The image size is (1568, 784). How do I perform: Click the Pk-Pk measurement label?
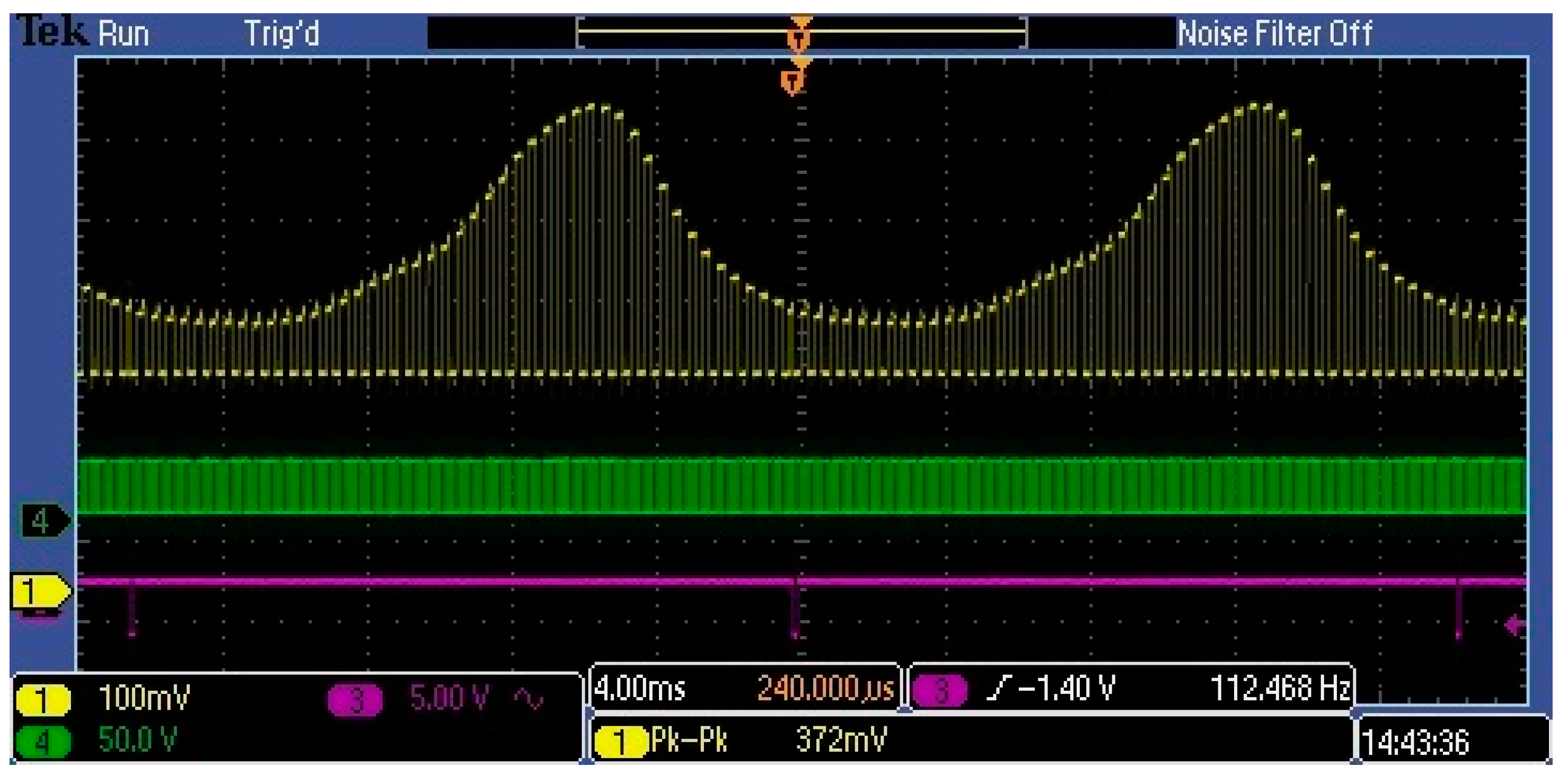(x=690, y=741)
